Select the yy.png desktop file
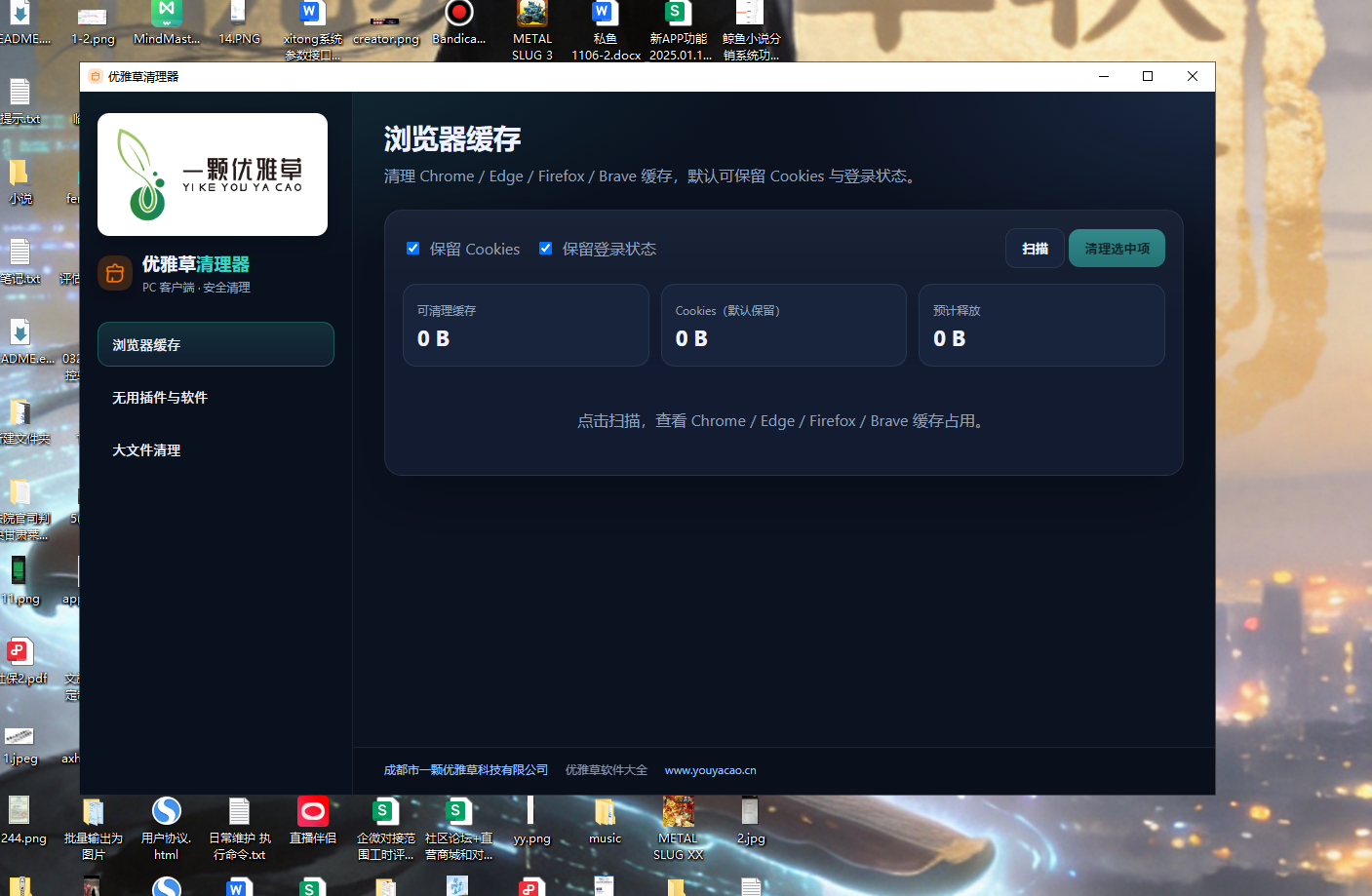This screenshot has width=1372, height=896. click(531, 821)
